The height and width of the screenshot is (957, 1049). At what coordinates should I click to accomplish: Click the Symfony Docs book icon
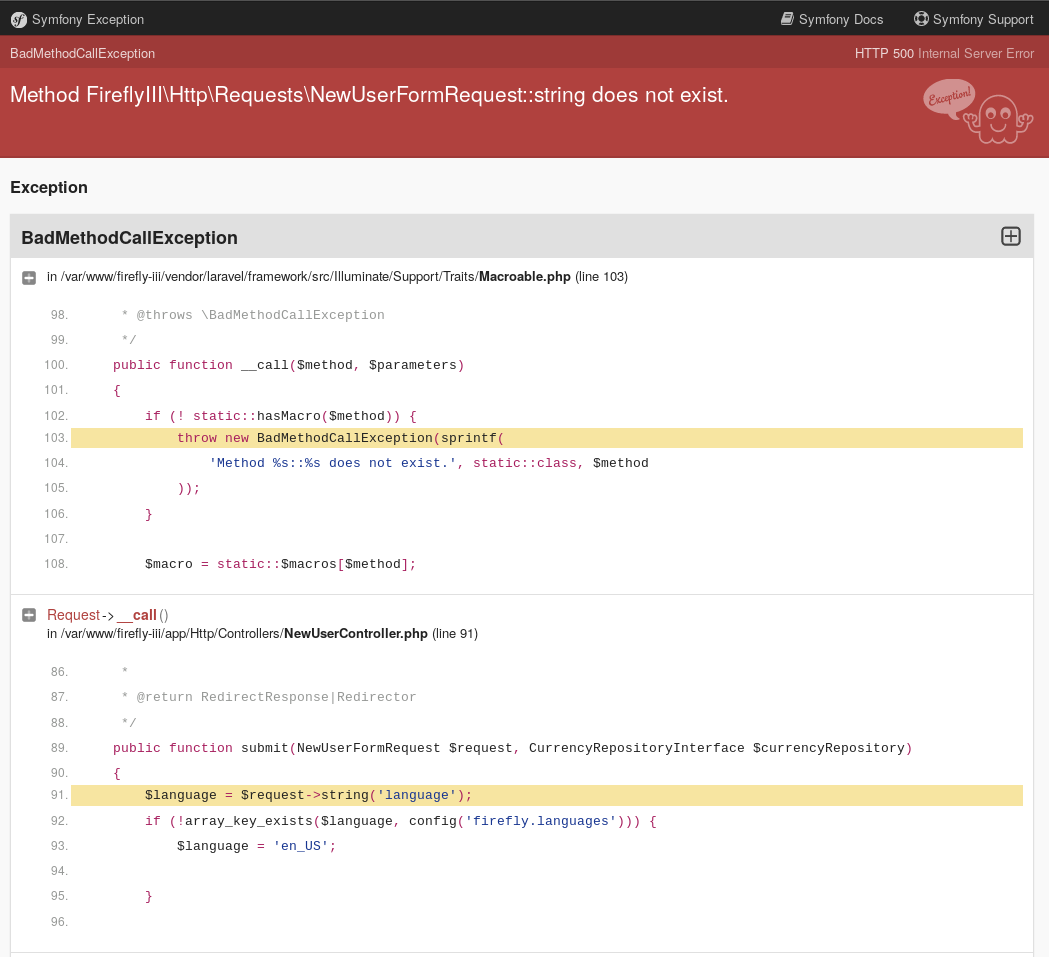787,19
